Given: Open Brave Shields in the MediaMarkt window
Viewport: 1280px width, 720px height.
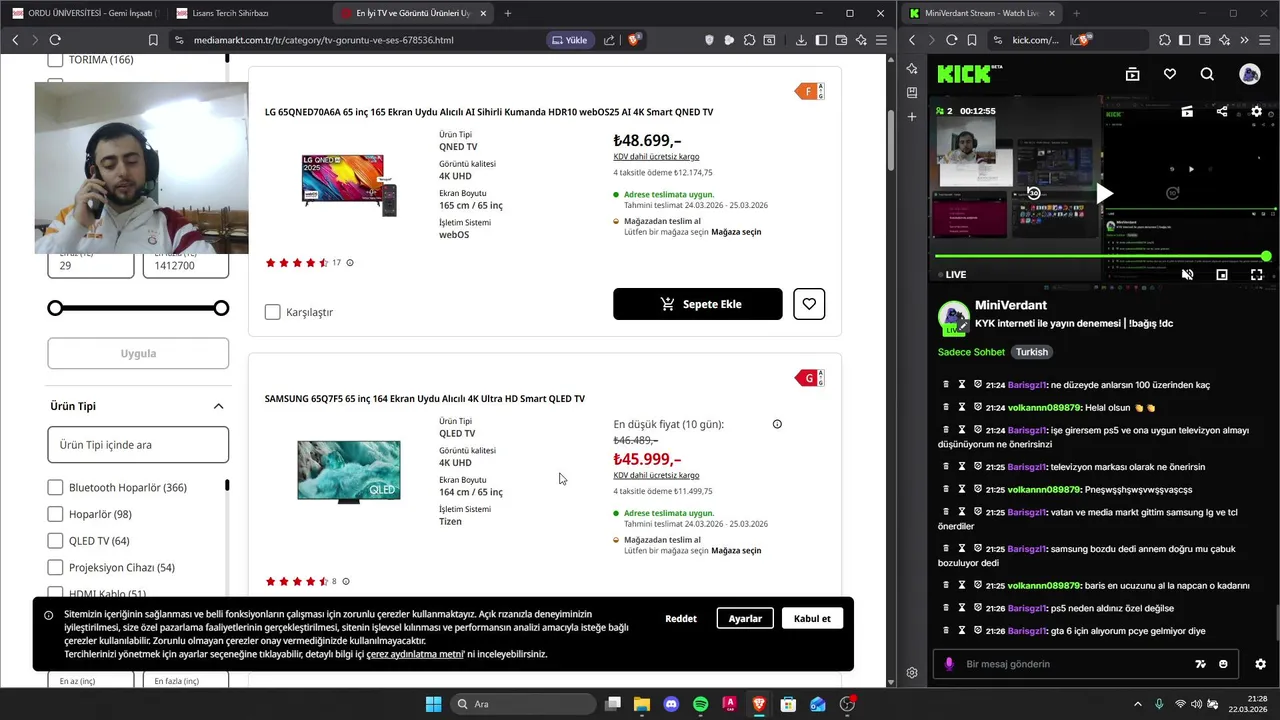Looking at the screenshot, I should pos(635,40).
